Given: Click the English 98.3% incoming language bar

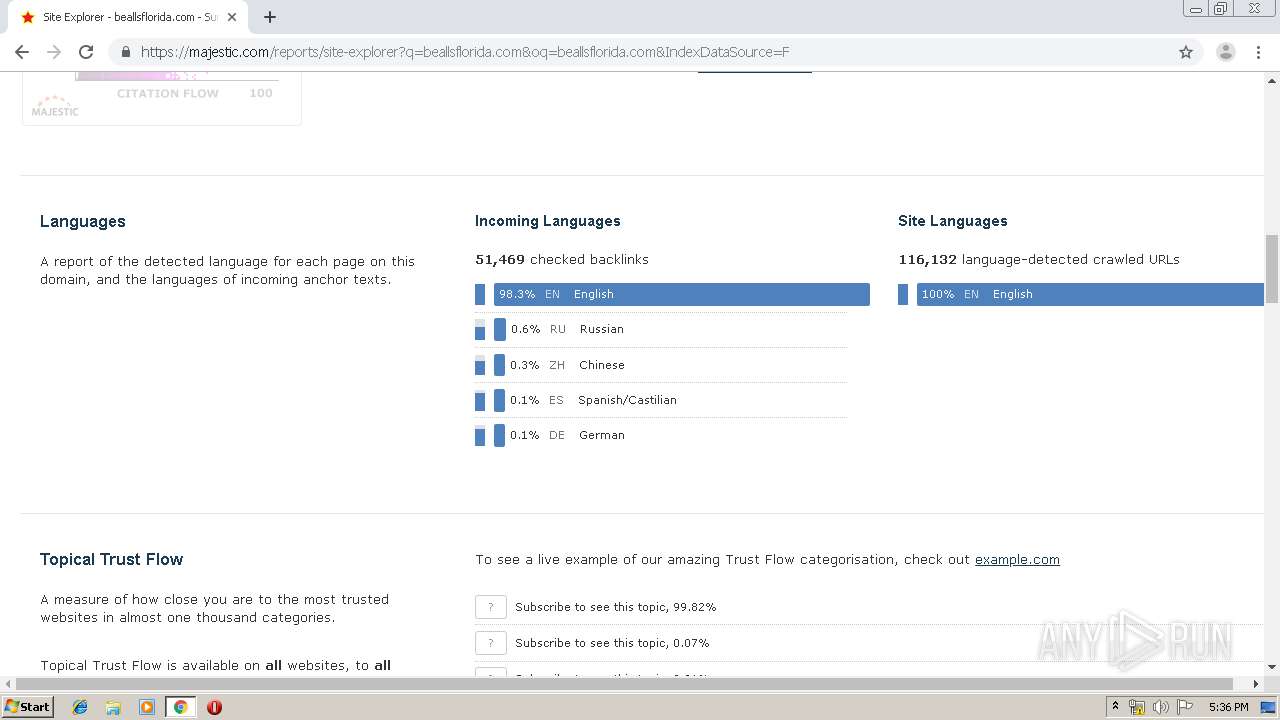Looking at the screenshot, I should tap(681, 294).
